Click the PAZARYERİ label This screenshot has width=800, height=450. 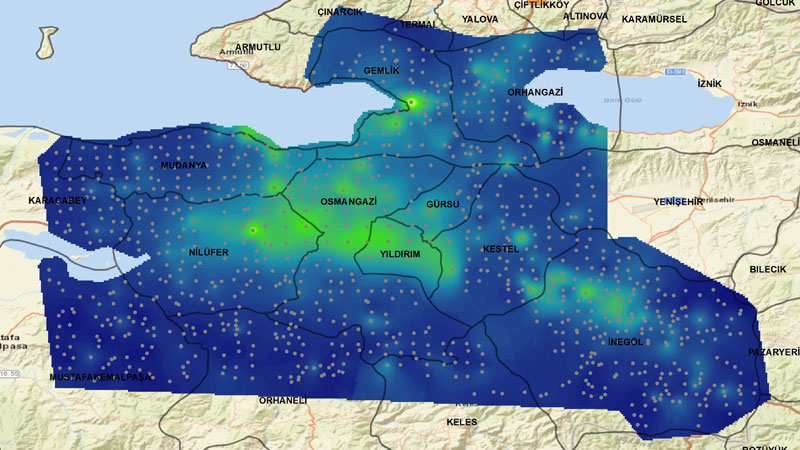click(775, 352)
